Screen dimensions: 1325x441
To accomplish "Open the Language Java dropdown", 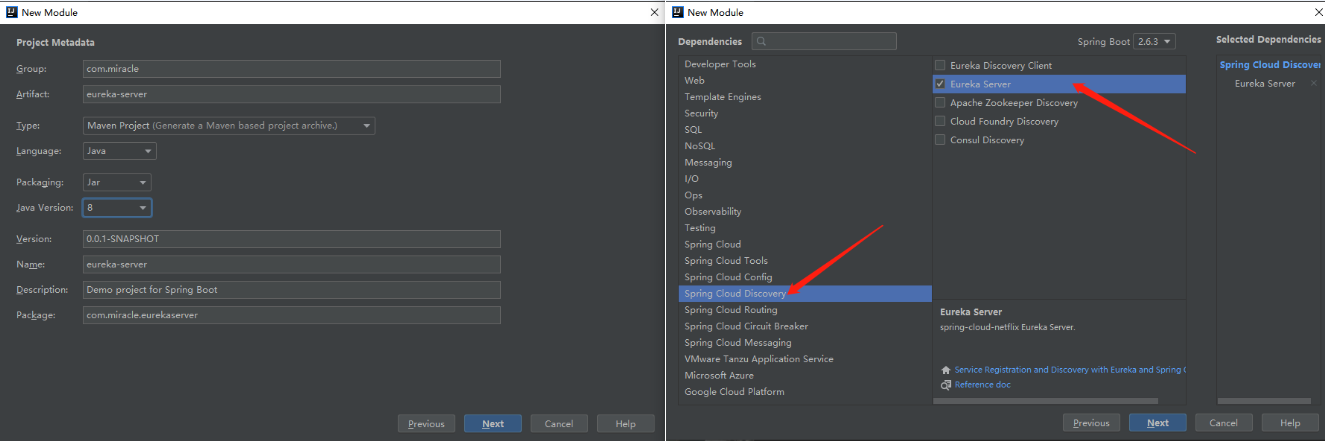I will [x=119, y=151].
